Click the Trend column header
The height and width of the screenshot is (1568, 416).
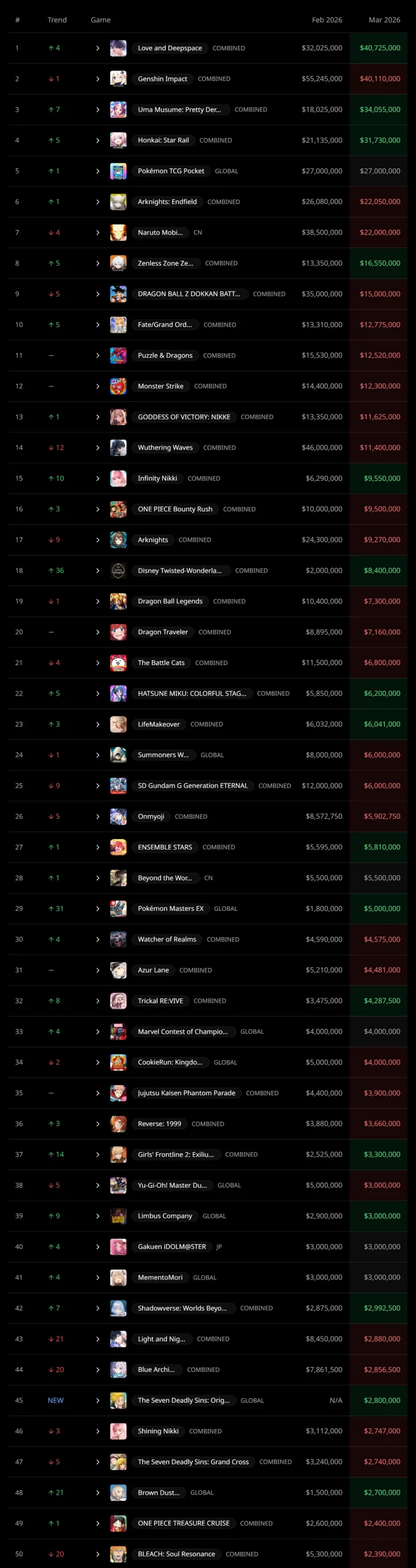click(57, 20)
